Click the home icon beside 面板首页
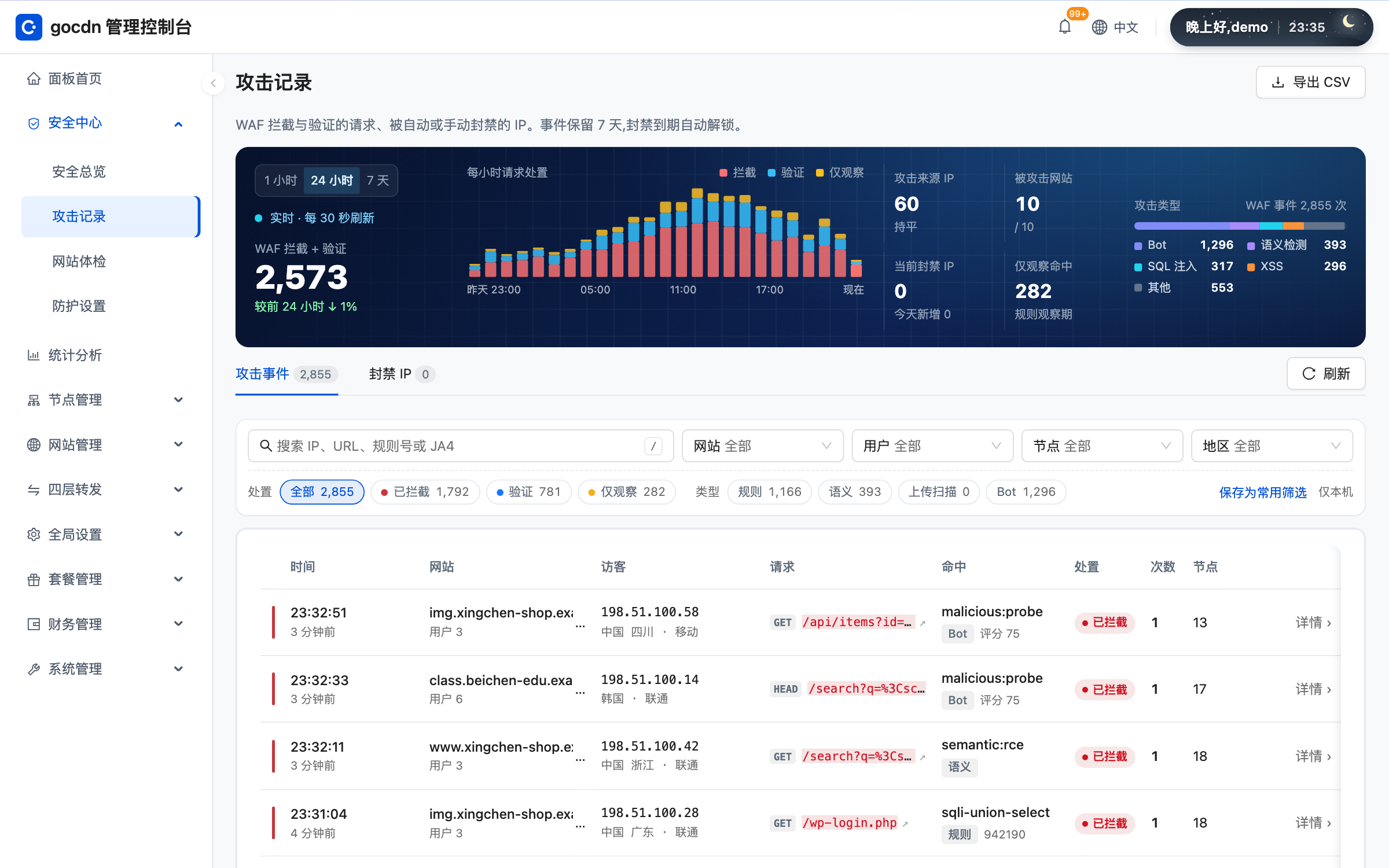 (x=34, y=79)
